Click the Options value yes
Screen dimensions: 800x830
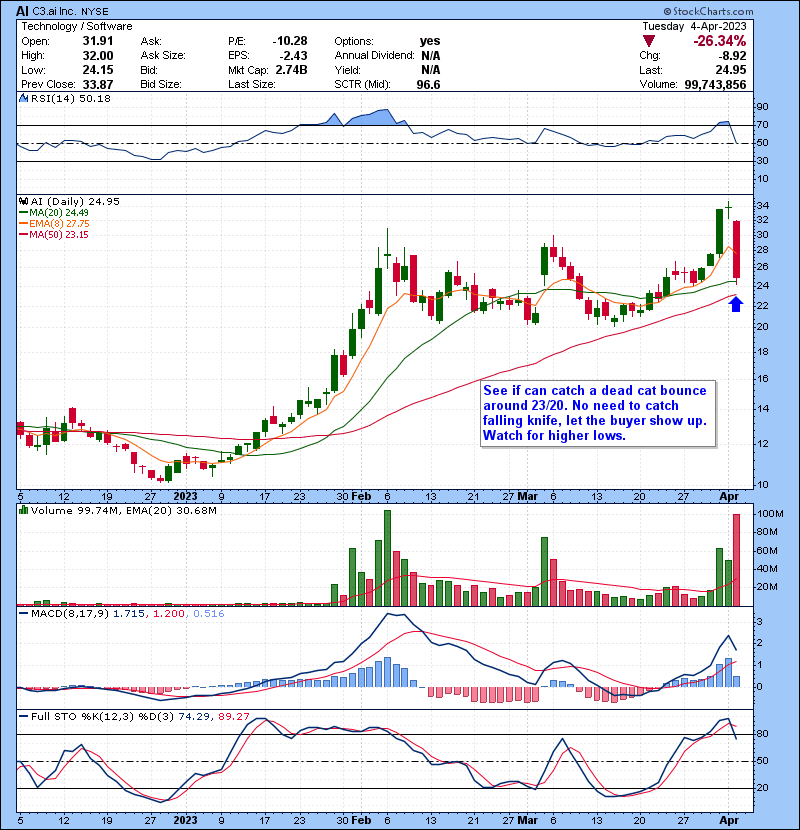tap(430, 41)
